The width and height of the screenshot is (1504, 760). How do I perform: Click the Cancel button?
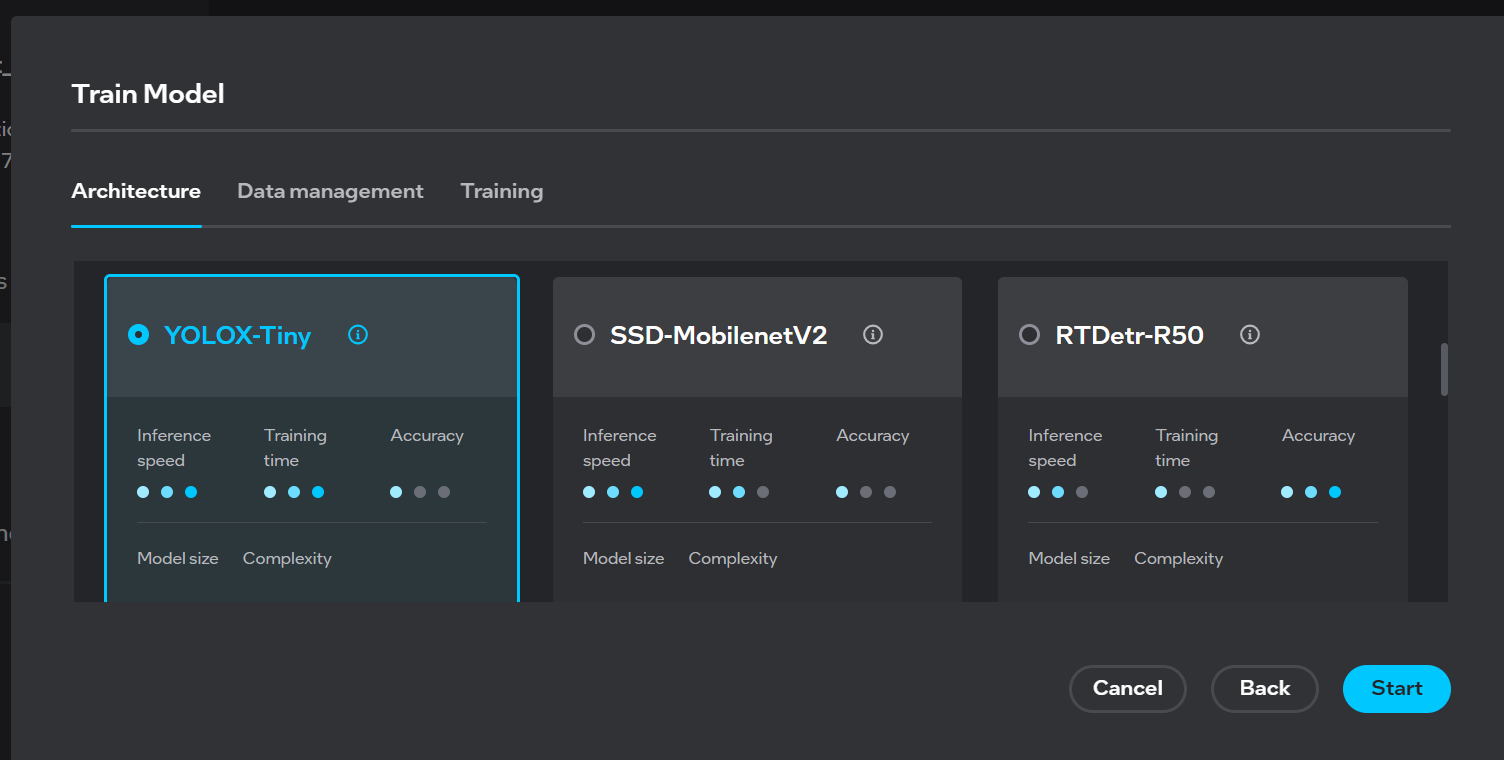(x=1128, y=688)
